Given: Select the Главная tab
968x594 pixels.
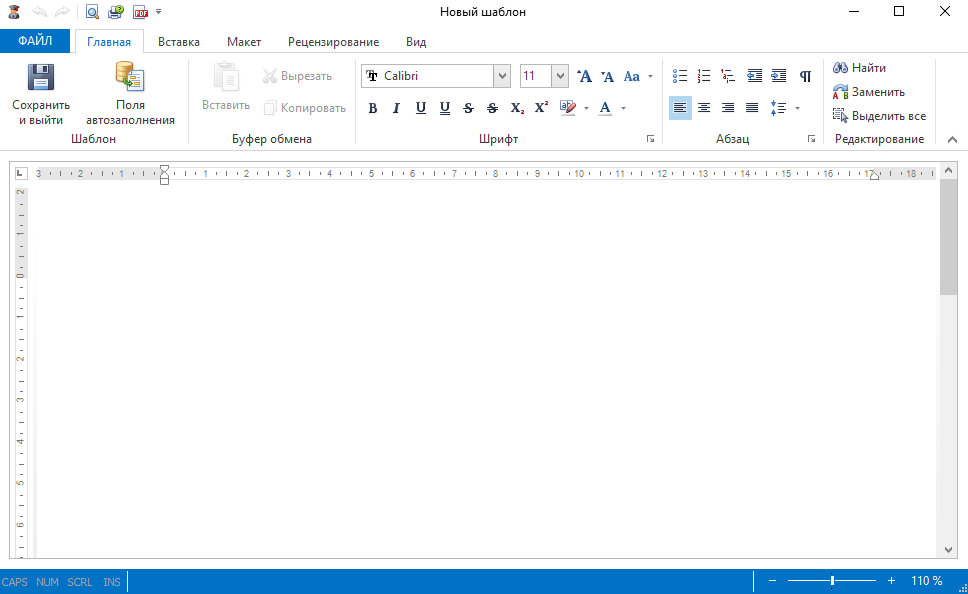Looking at the screenshot, I should tap(109, 42).
